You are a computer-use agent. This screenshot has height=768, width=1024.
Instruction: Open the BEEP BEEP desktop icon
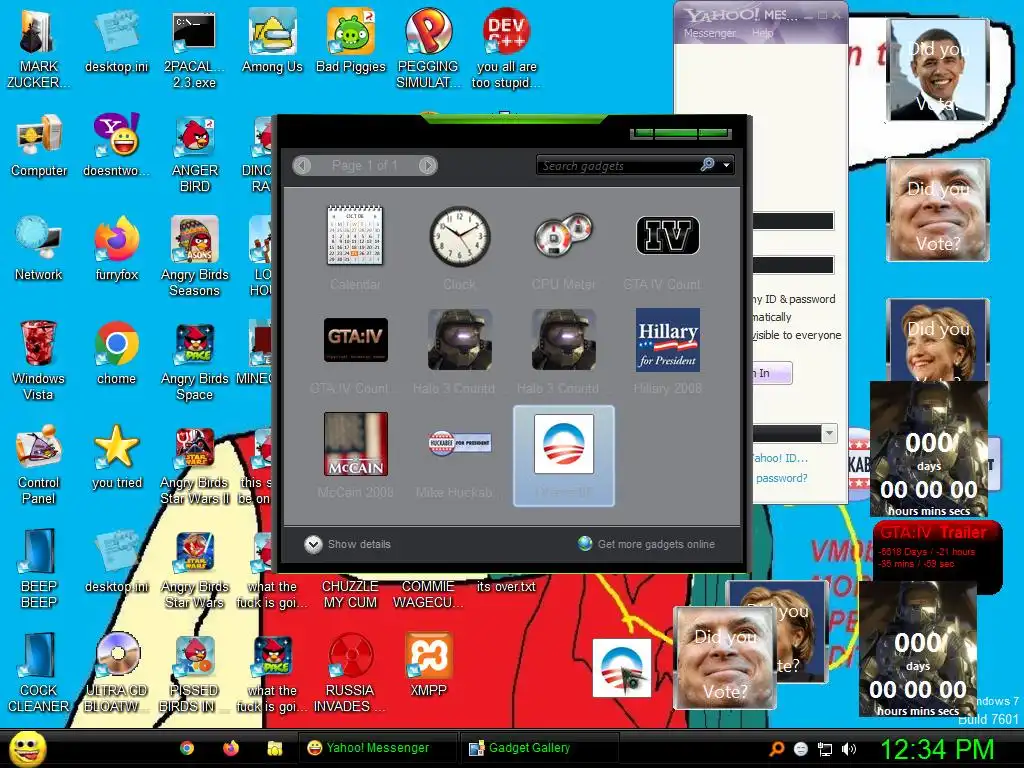tap(39, 569)
